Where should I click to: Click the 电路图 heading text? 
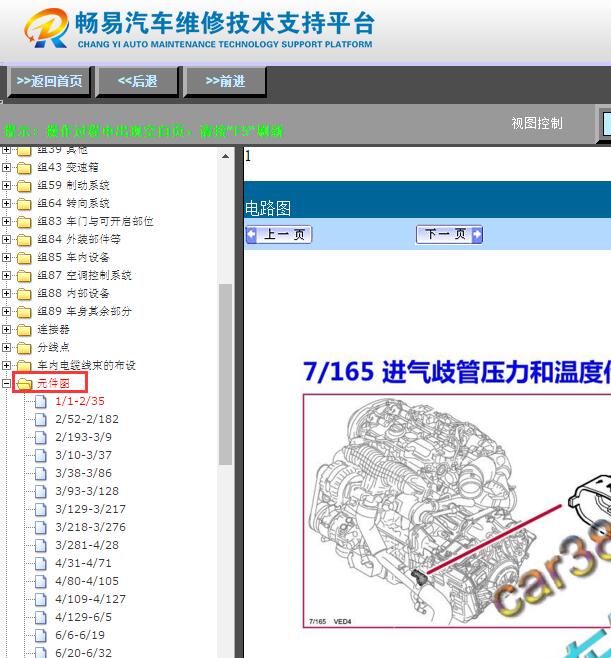point(268,208)
